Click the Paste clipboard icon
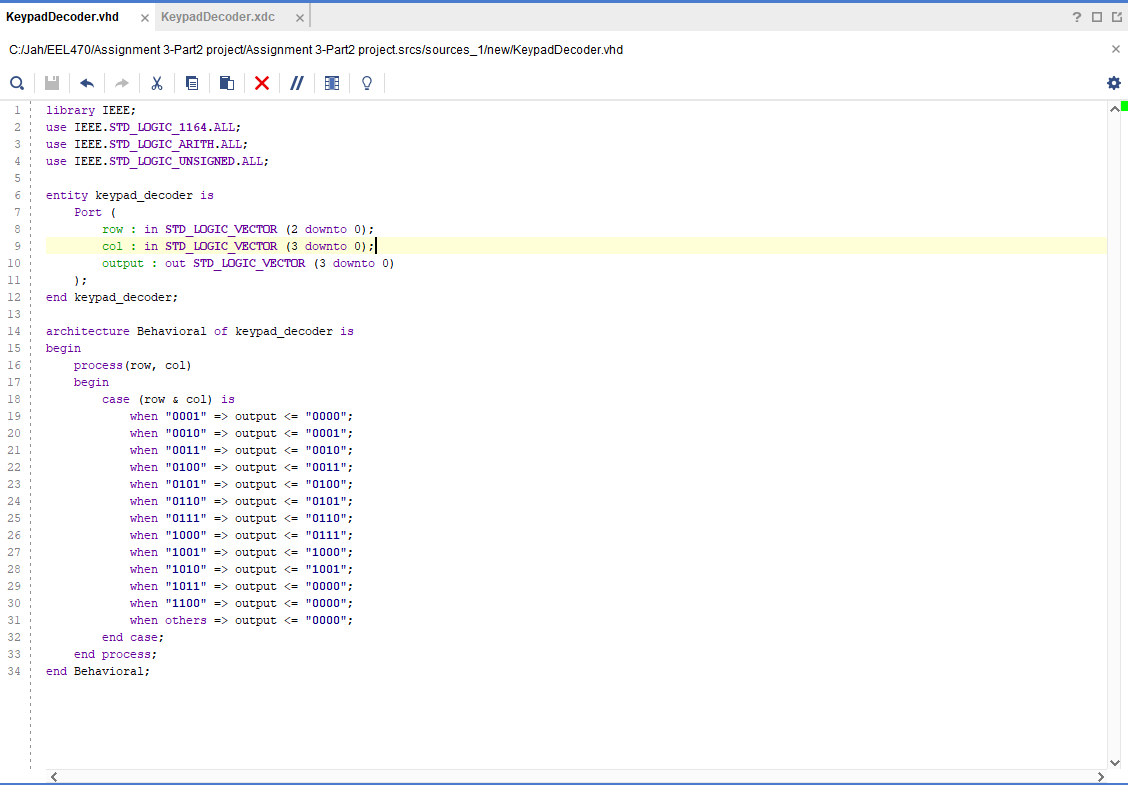Screen dimensions: 1128x785 point(227,83)
